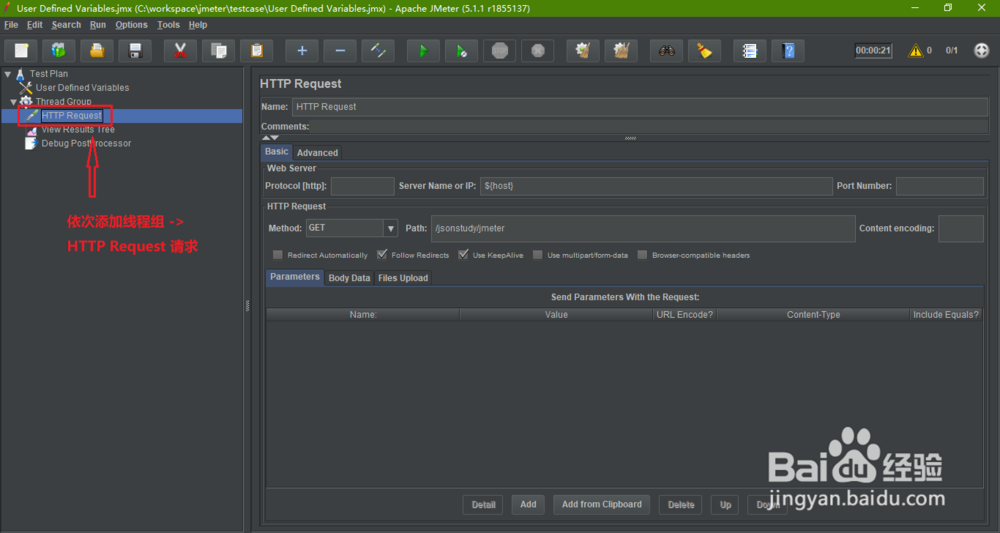1000x533 pixels.
Task: Click the New test plan icon
Action: [21, 51]
